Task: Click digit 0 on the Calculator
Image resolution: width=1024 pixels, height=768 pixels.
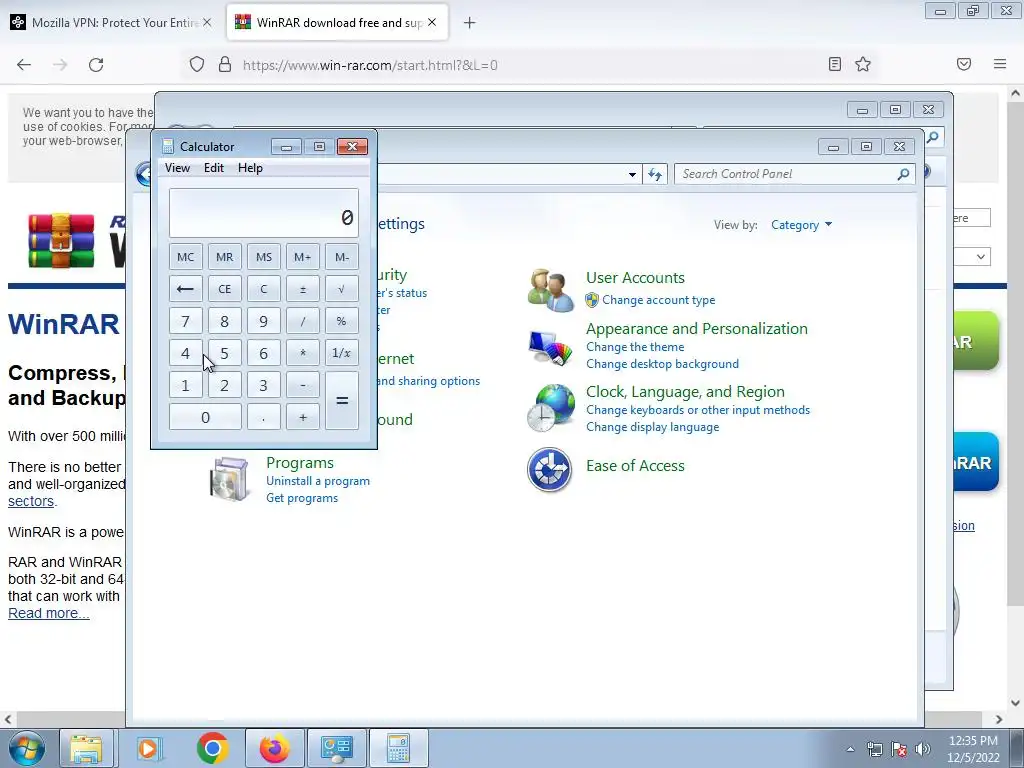Action: coord(205,417)
